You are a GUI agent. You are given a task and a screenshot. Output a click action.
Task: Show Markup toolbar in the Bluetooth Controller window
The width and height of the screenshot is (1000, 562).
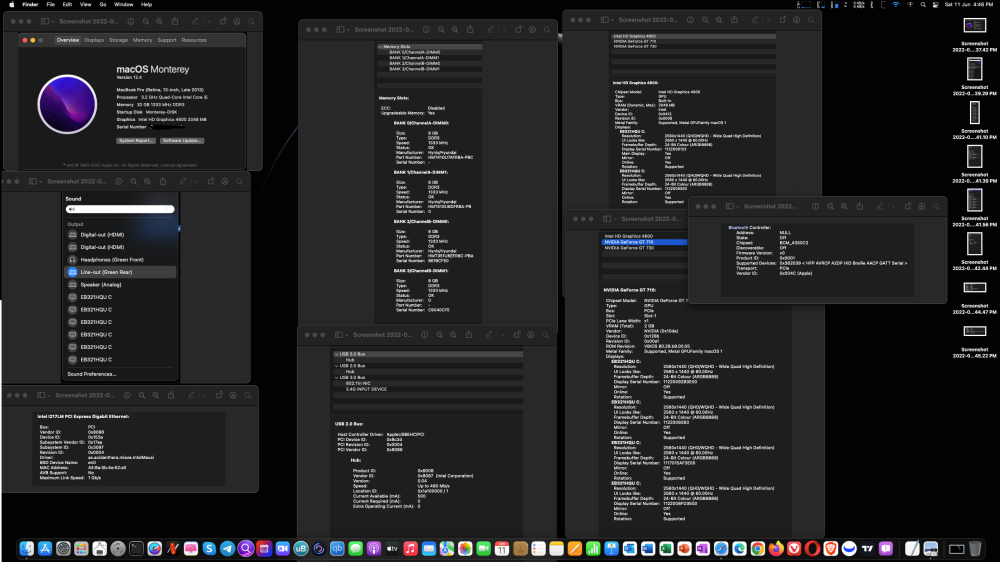(922, 207)
